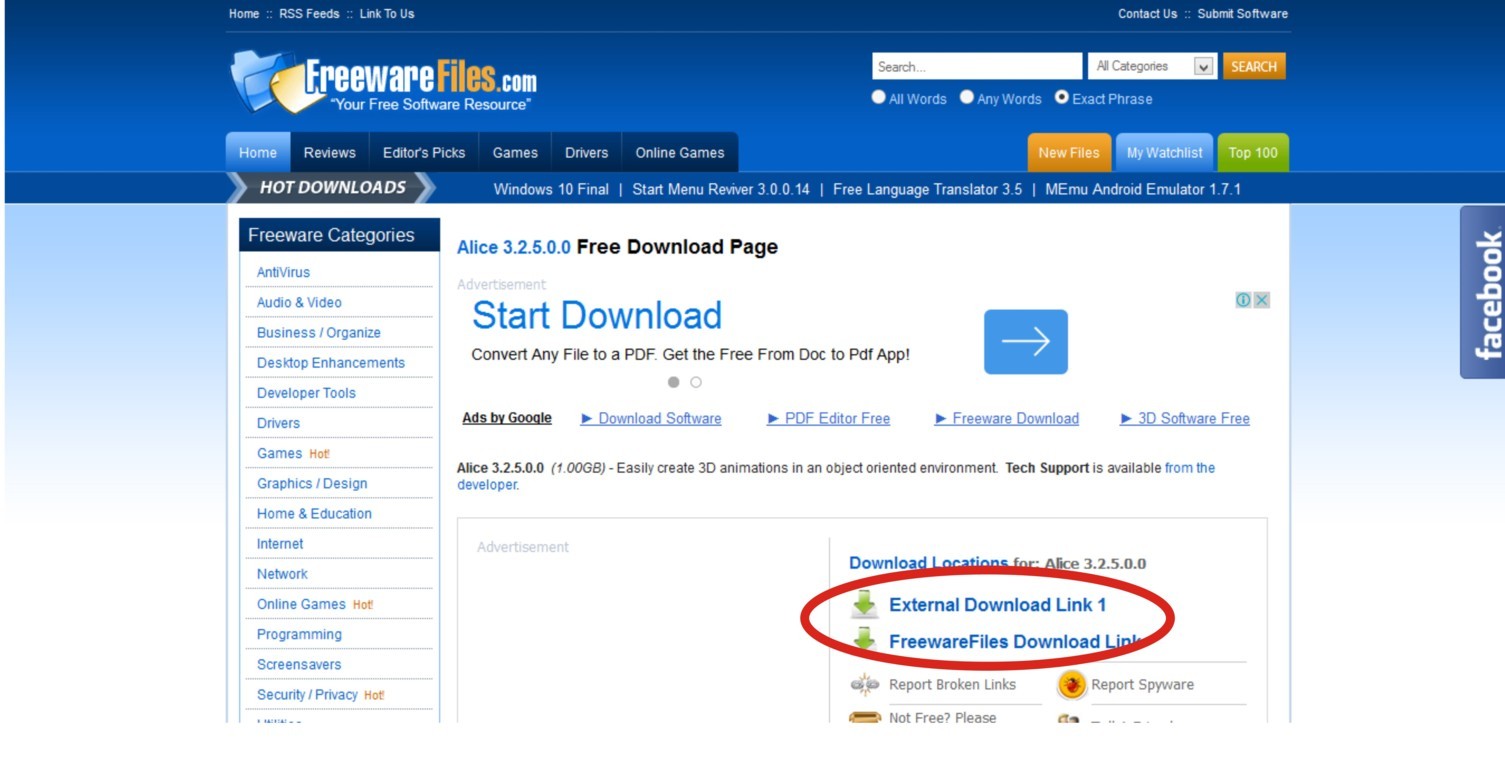Open the Editor's Picks tab

(x=424, y=153)
